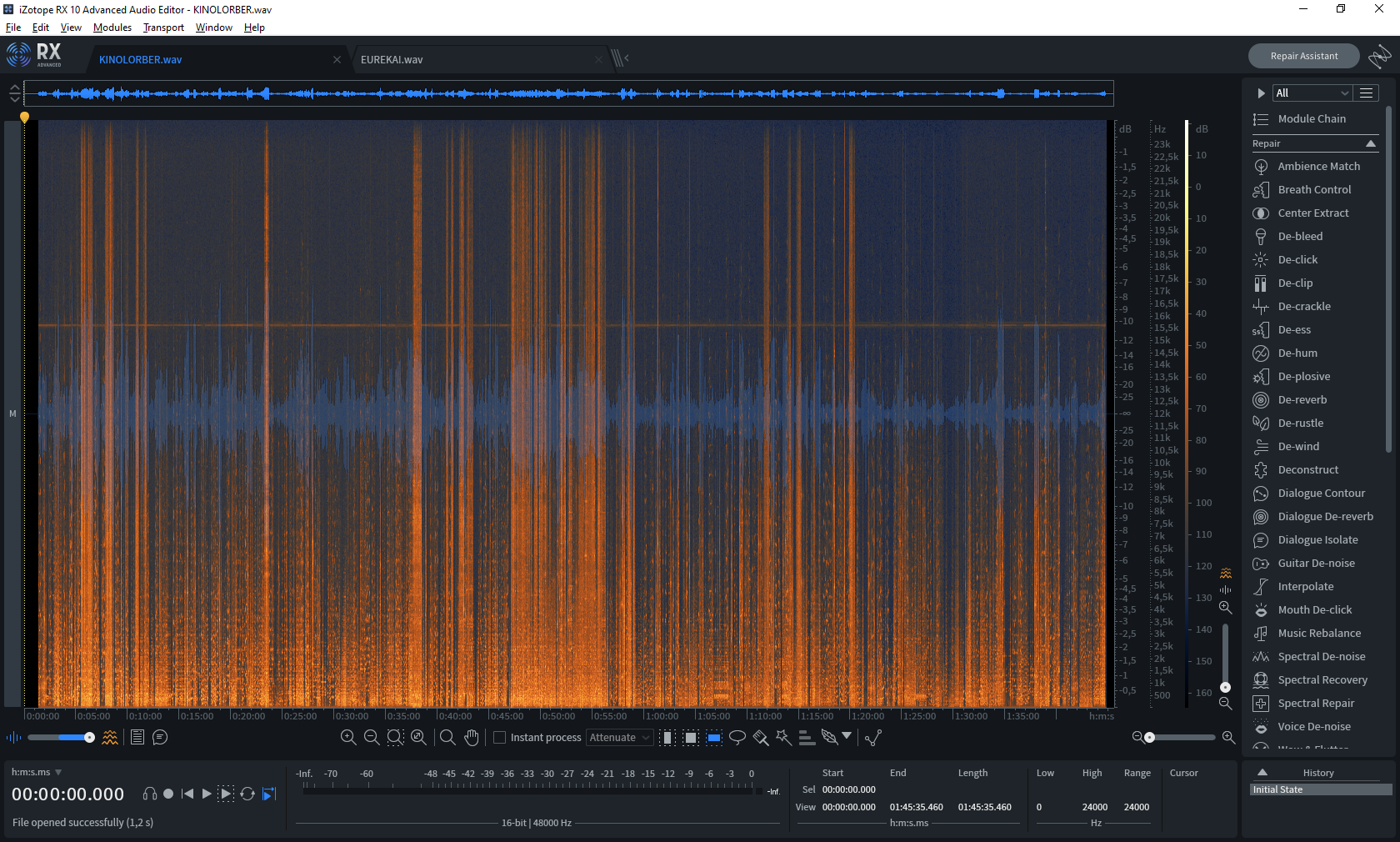The image size is (1400, 842).
Task: Open the Modules menu
Action: click(x=112, y=28)
